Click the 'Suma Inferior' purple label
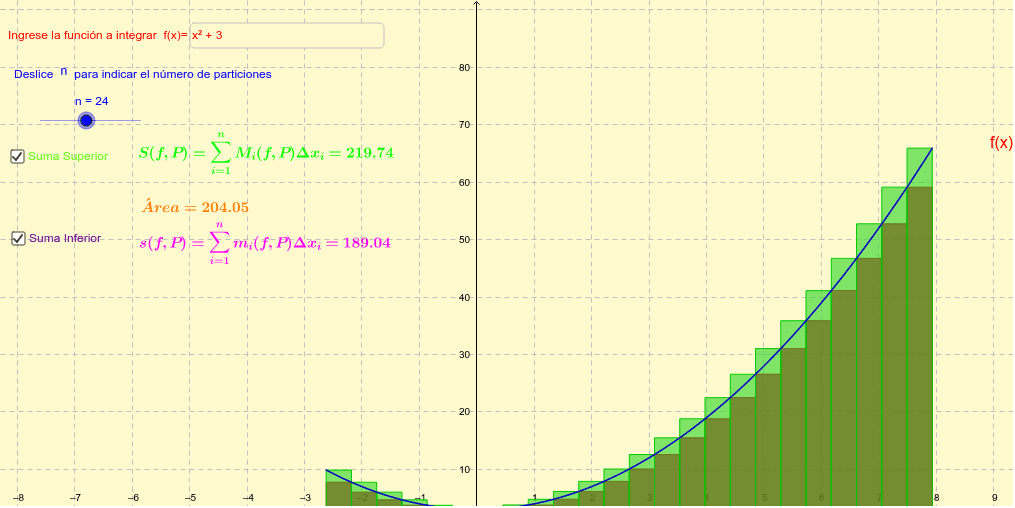Image resolution: width=1015 pixels, height=508 pixels. point(65,238)
